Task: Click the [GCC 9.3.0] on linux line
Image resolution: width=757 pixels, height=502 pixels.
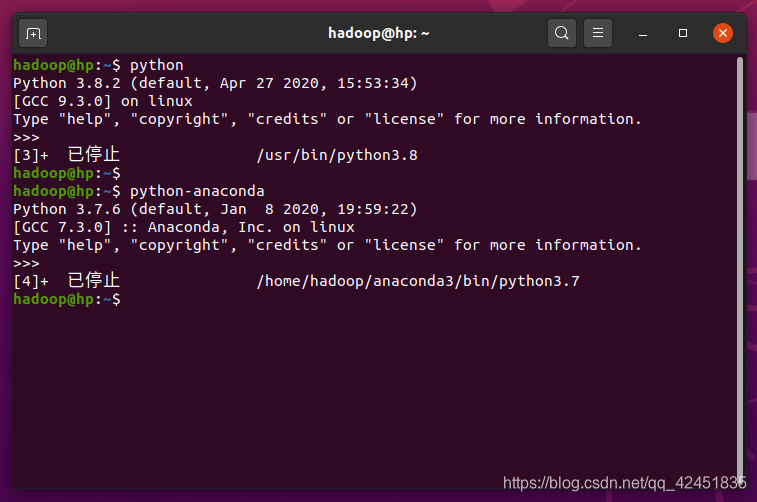Action: [103, 101]
